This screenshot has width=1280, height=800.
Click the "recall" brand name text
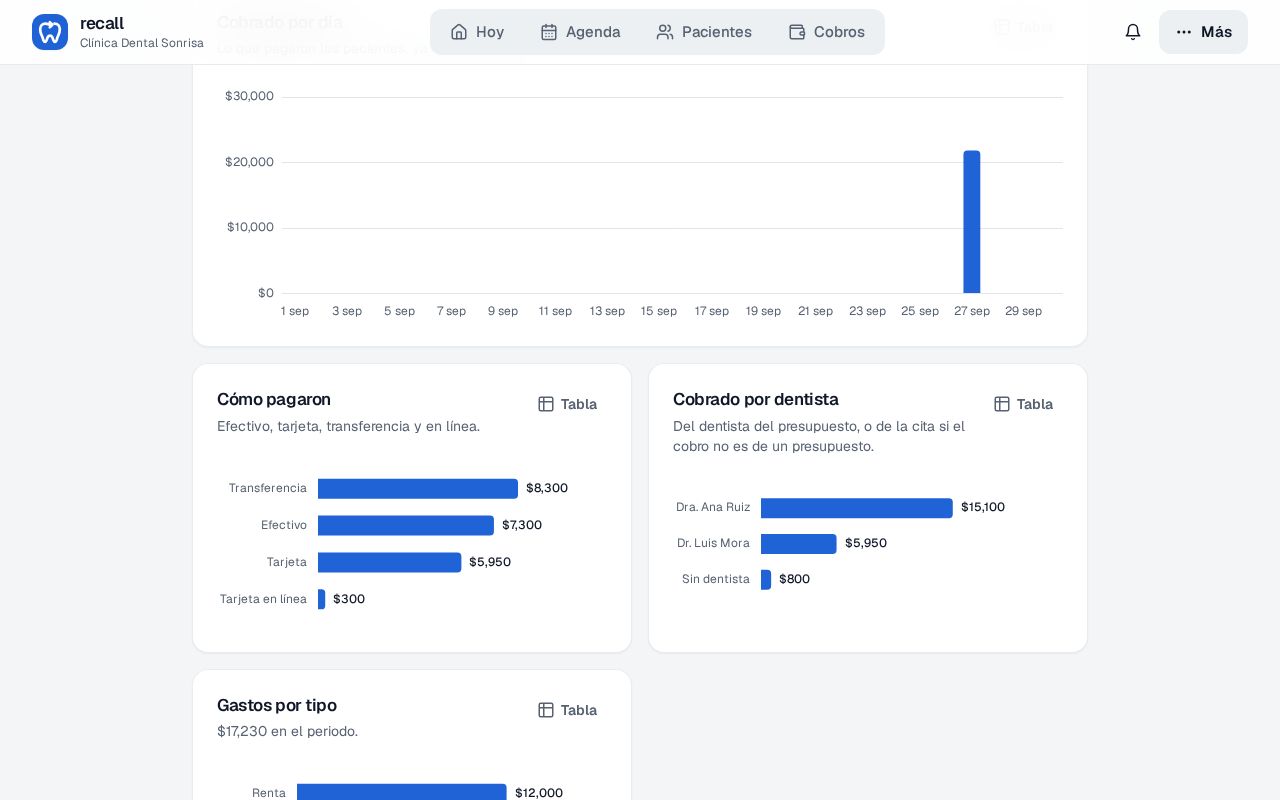click(102, 23)
